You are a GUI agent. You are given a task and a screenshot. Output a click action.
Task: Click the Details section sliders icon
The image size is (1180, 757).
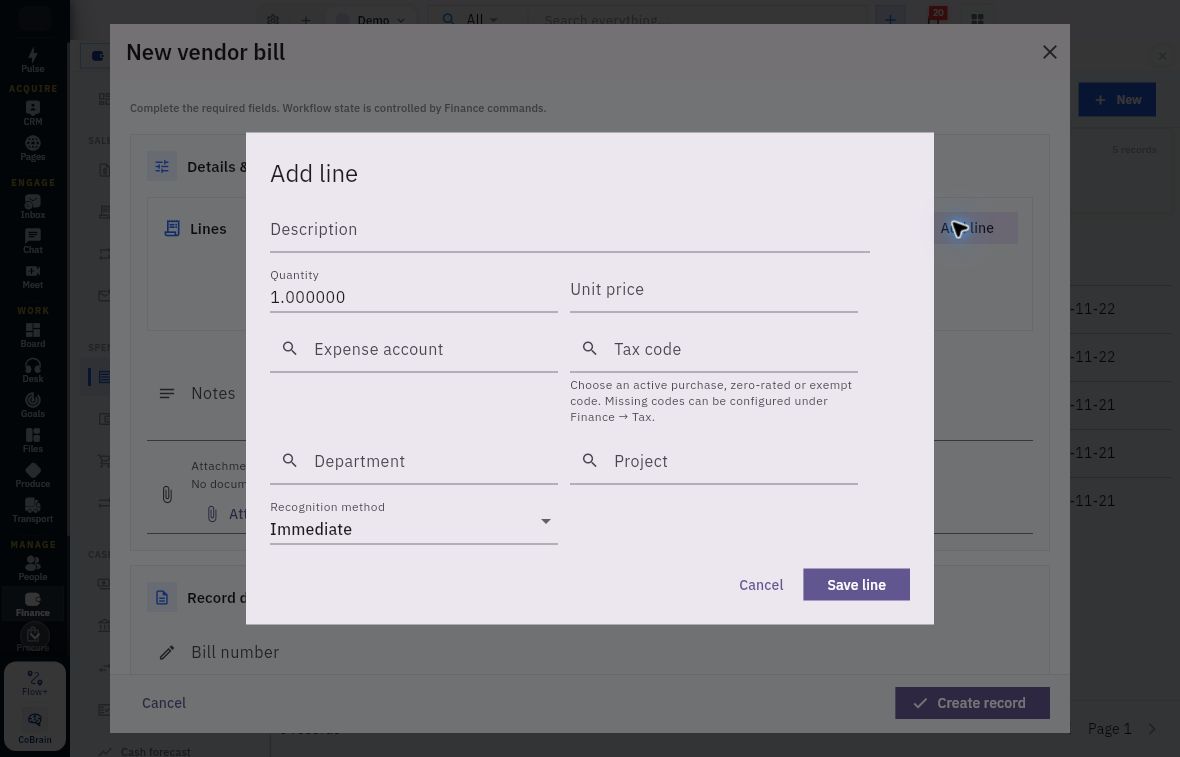click(x=162, y=166)
